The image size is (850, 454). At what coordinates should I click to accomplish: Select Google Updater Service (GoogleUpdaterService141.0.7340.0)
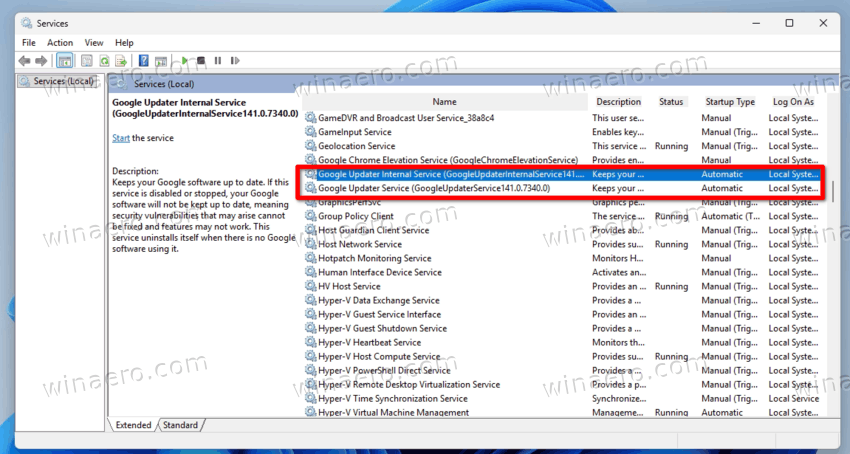click(x=434, y=188)
